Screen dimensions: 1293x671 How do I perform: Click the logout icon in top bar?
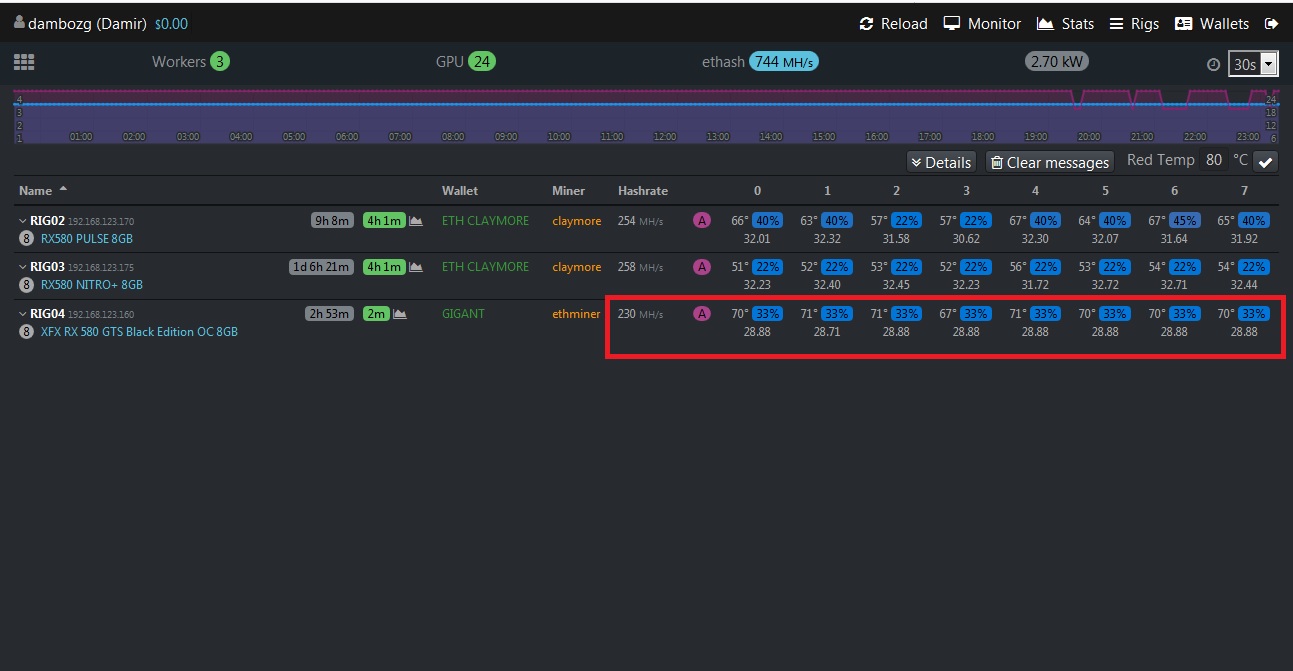(1271, 24)
